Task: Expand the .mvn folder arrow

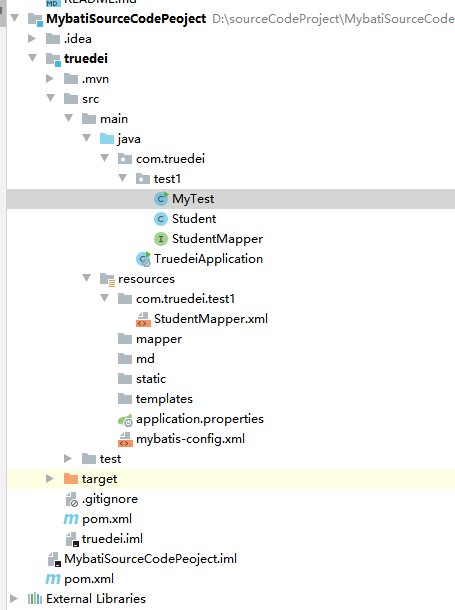Action: click(50, 79)
